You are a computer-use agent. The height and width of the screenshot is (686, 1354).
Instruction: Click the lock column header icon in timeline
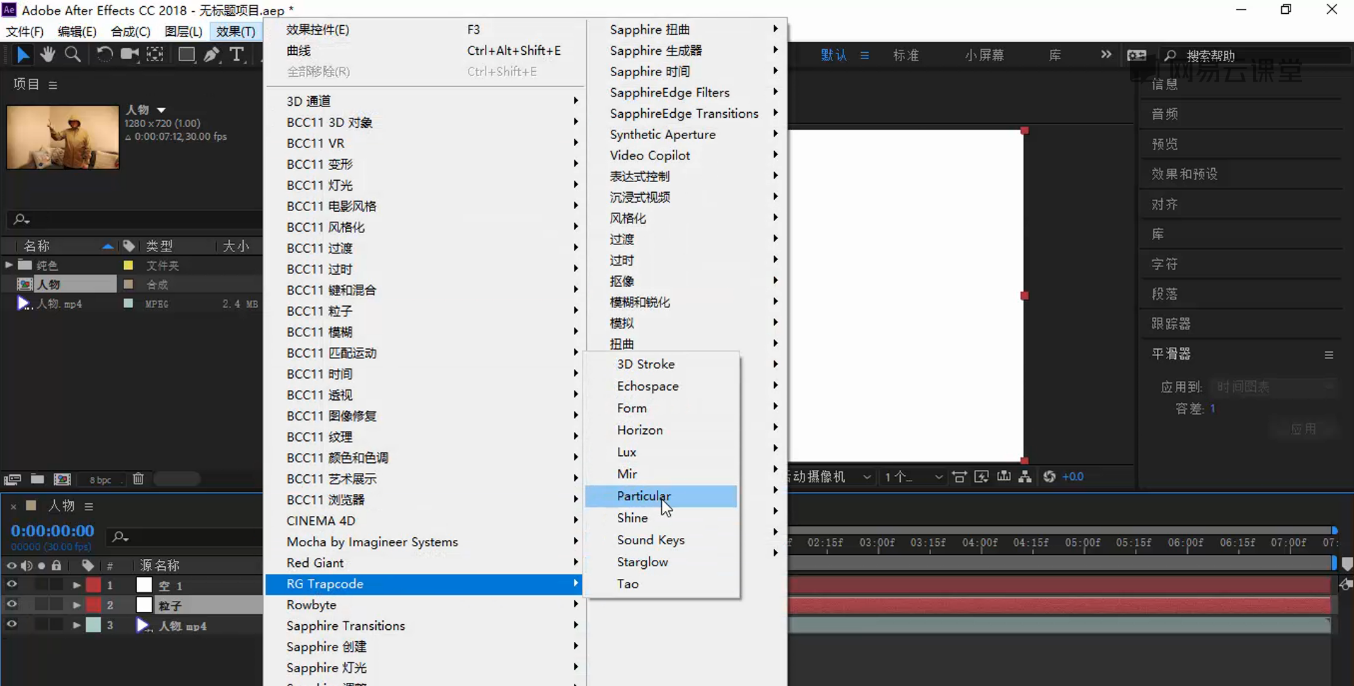[56, 566]
